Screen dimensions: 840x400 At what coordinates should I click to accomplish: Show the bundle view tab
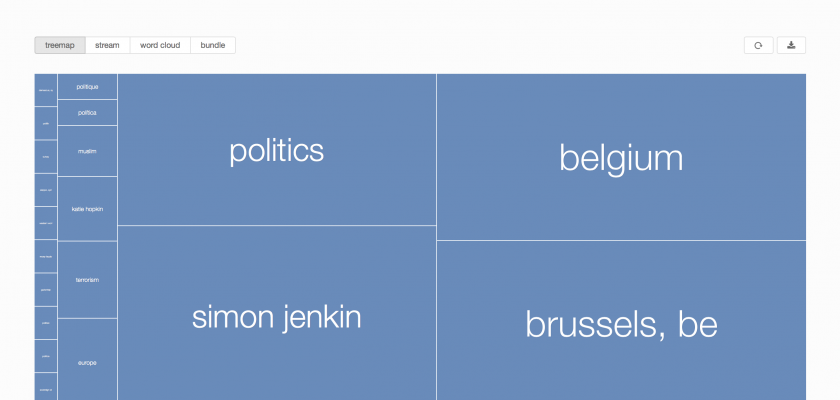(213, 45)
